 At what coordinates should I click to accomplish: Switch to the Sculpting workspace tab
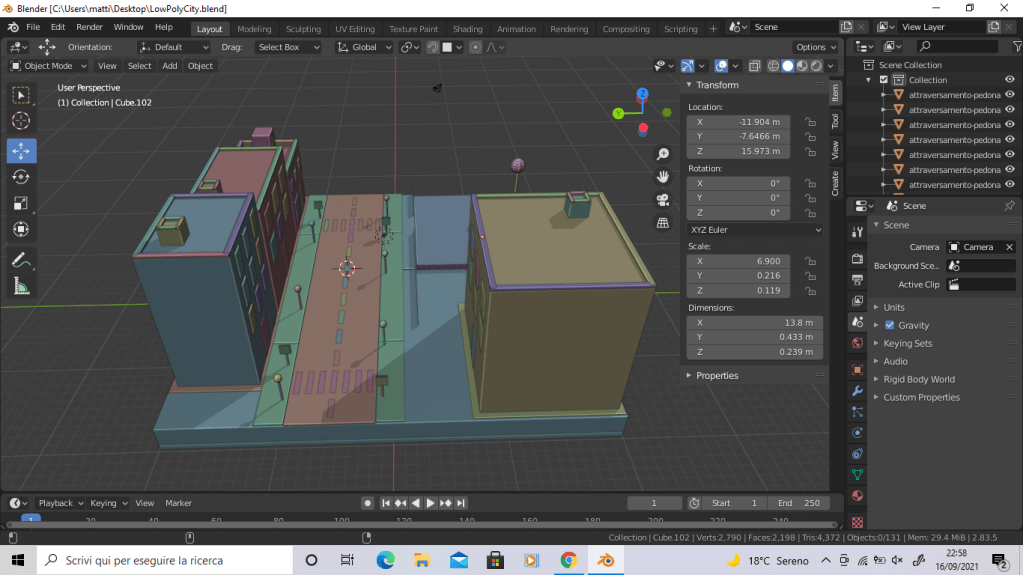point(303,29)
